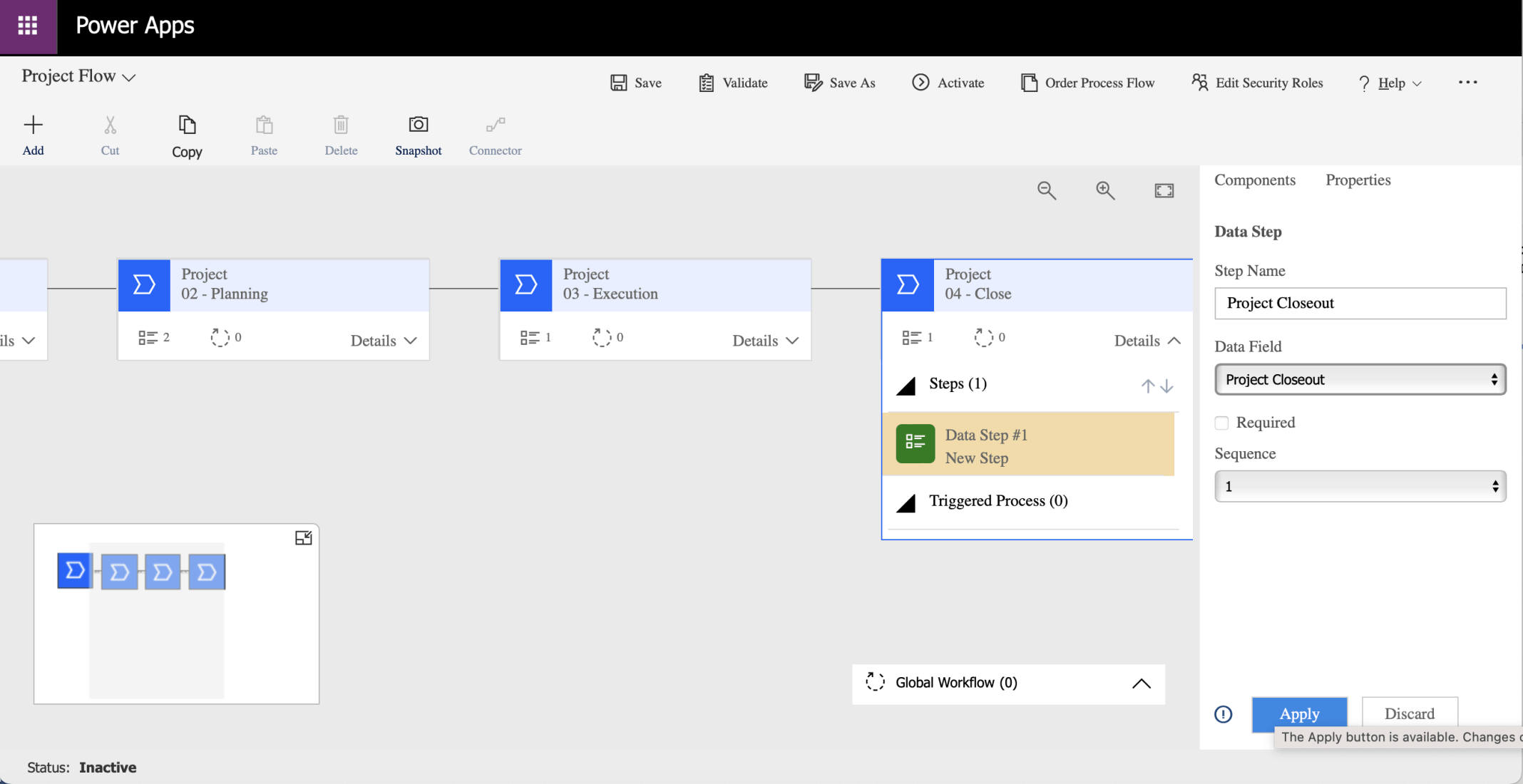Image resolution: width=1523 pixels, height=784 pixels.
Task: Click the Snapshot camera icon
Action: [x=419, y=125]
